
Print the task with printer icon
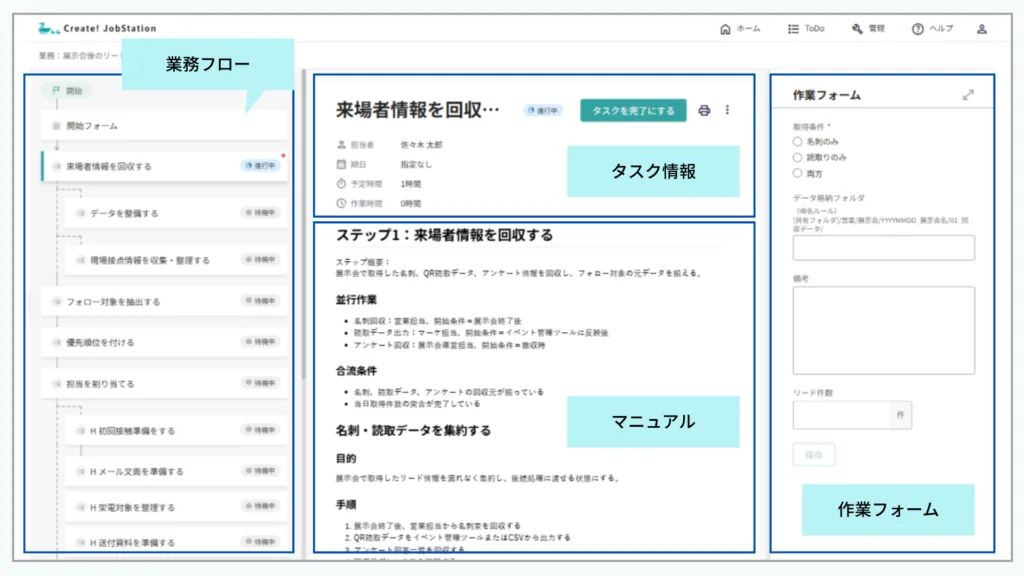(704, 111)
